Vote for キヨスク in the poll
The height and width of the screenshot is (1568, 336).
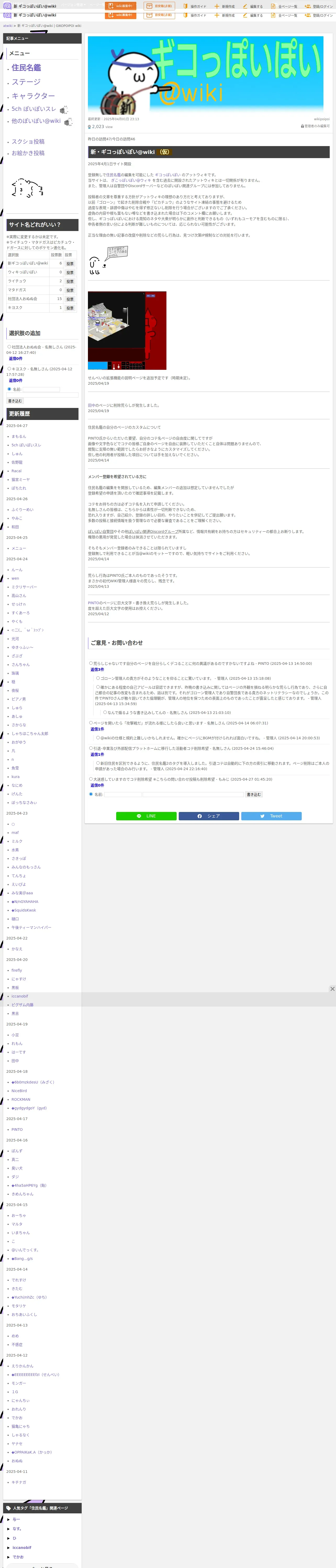[x=70, y=308]
